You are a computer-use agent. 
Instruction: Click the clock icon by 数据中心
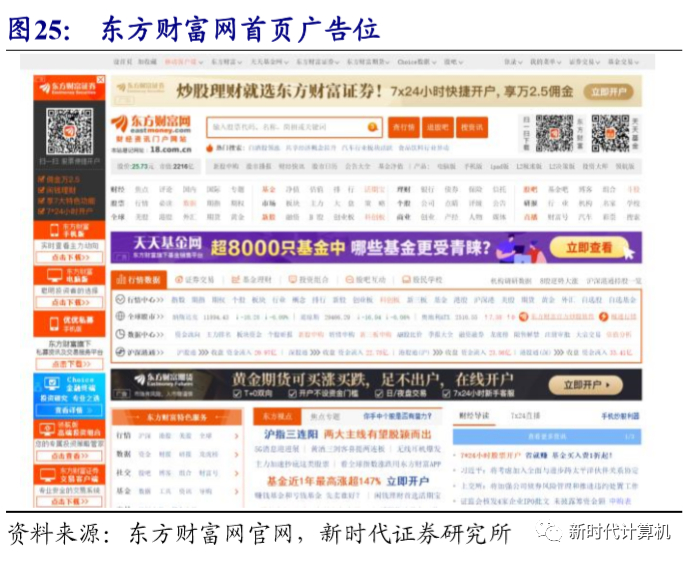click(120, 334)
